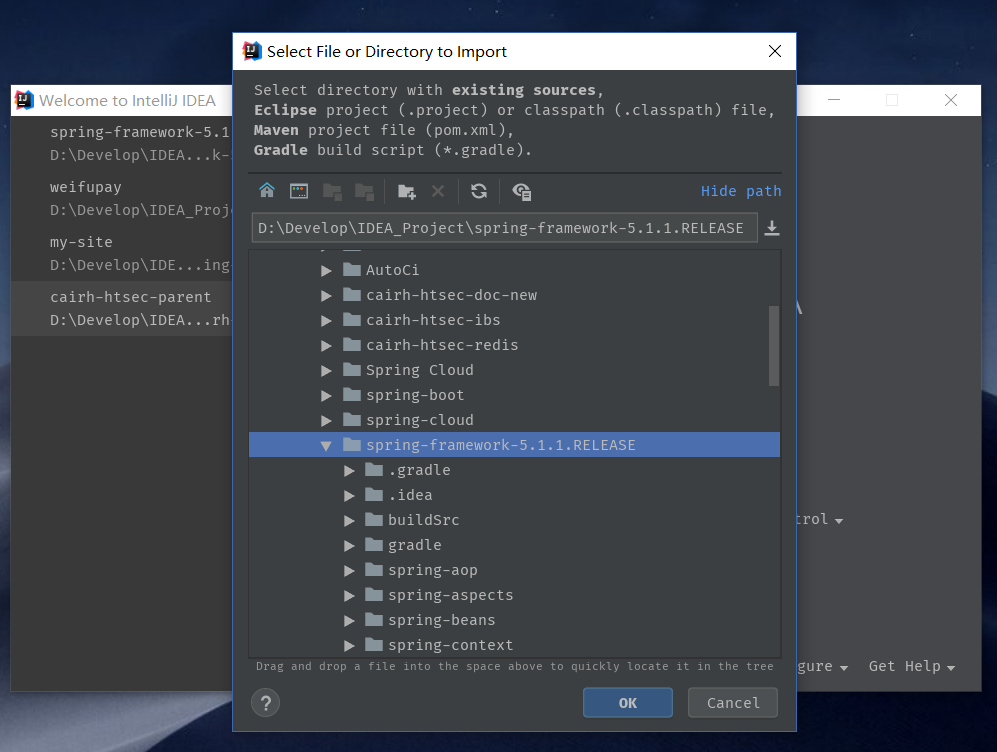Select the gradle tree row
This screenshot has width=997, height=752.
click(x=514, y=545)
